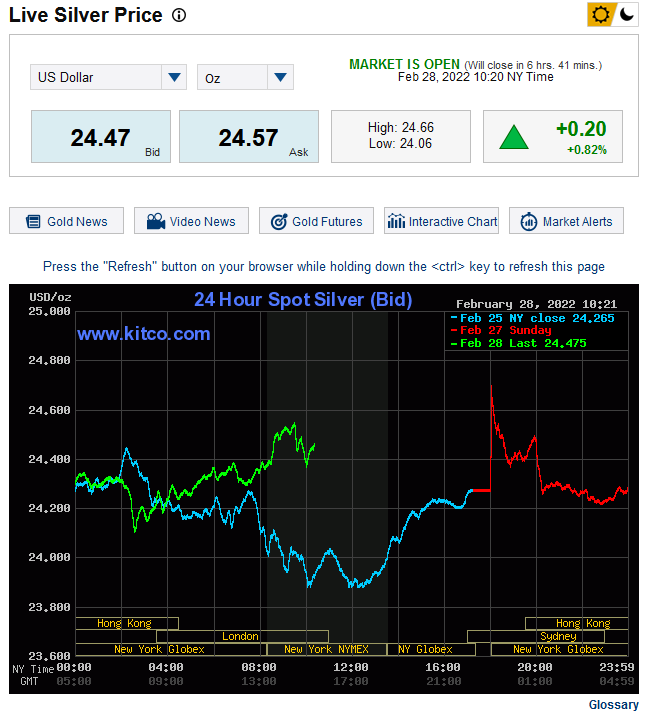The image size is (652, 713).
Task: Click the bar chart icon on Interactive Chart
Action: [396, 221]
